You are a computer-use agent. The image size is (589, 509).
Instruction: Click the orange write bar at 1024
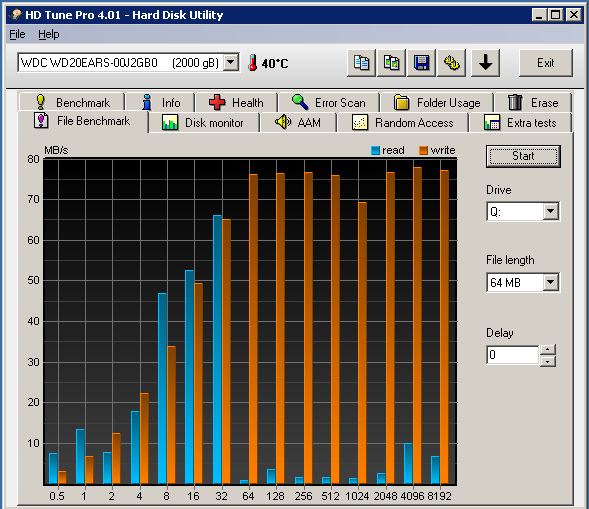[x=362, y=343]
